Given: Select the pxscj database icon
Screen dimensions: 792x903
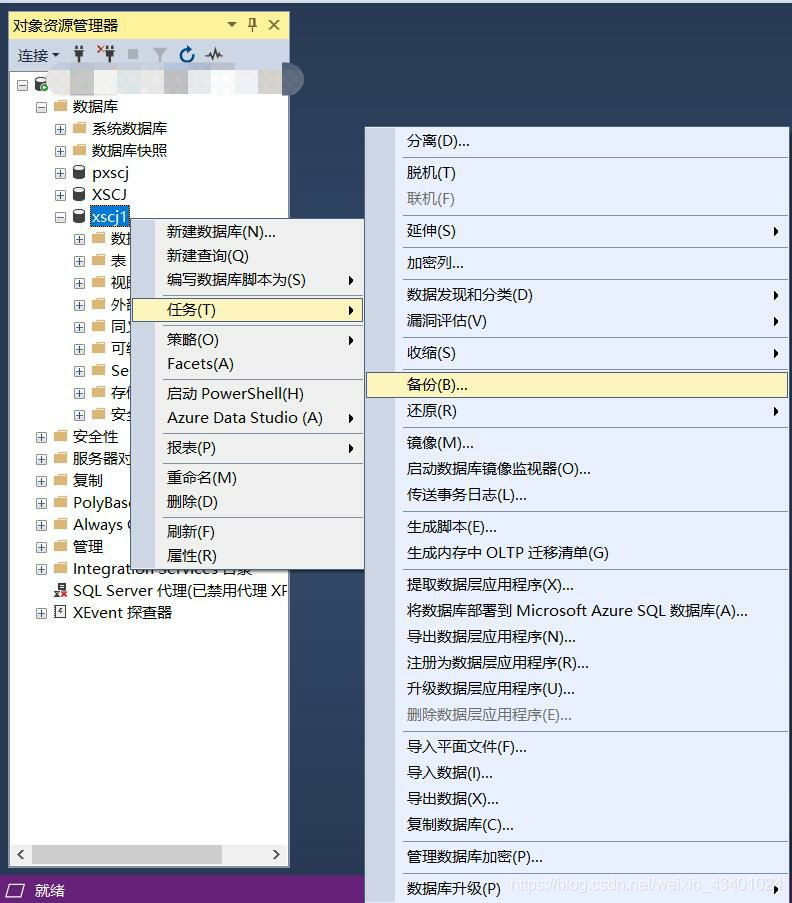Looking at the screenshot, I should click(79, 172).
